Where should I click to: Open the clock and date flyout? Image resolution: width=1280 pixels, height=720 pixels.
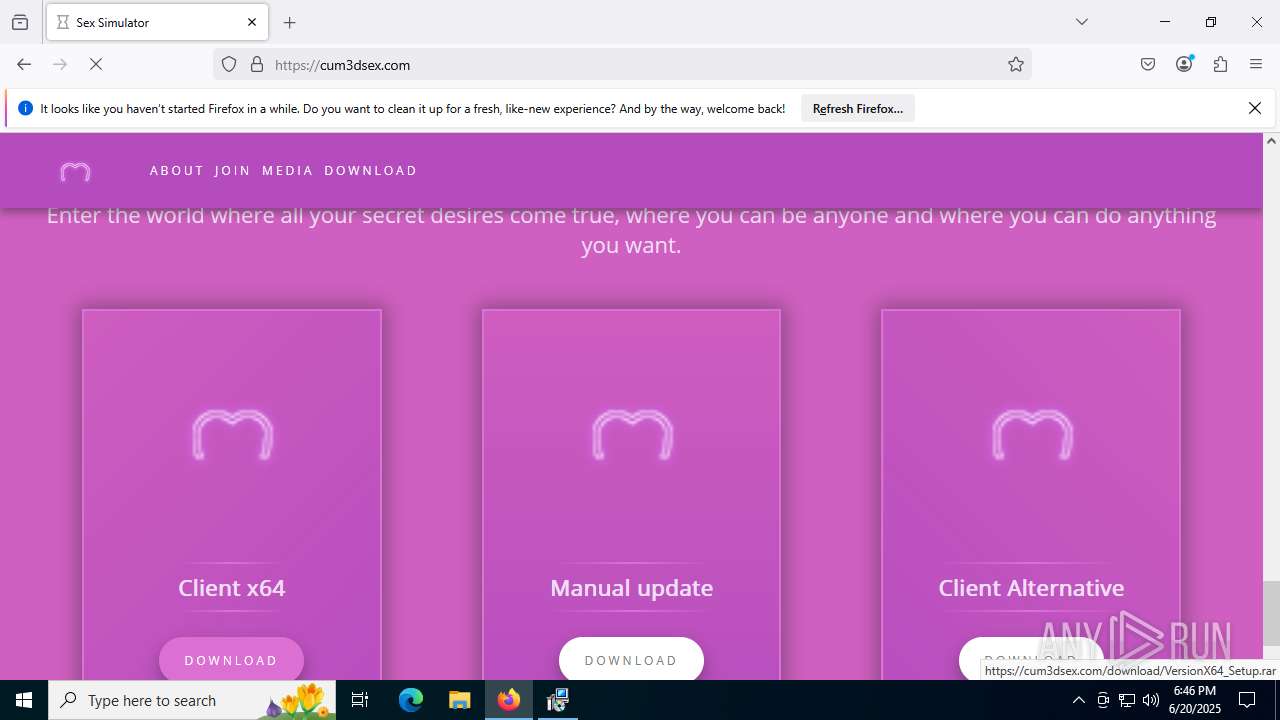[1195, 700]
